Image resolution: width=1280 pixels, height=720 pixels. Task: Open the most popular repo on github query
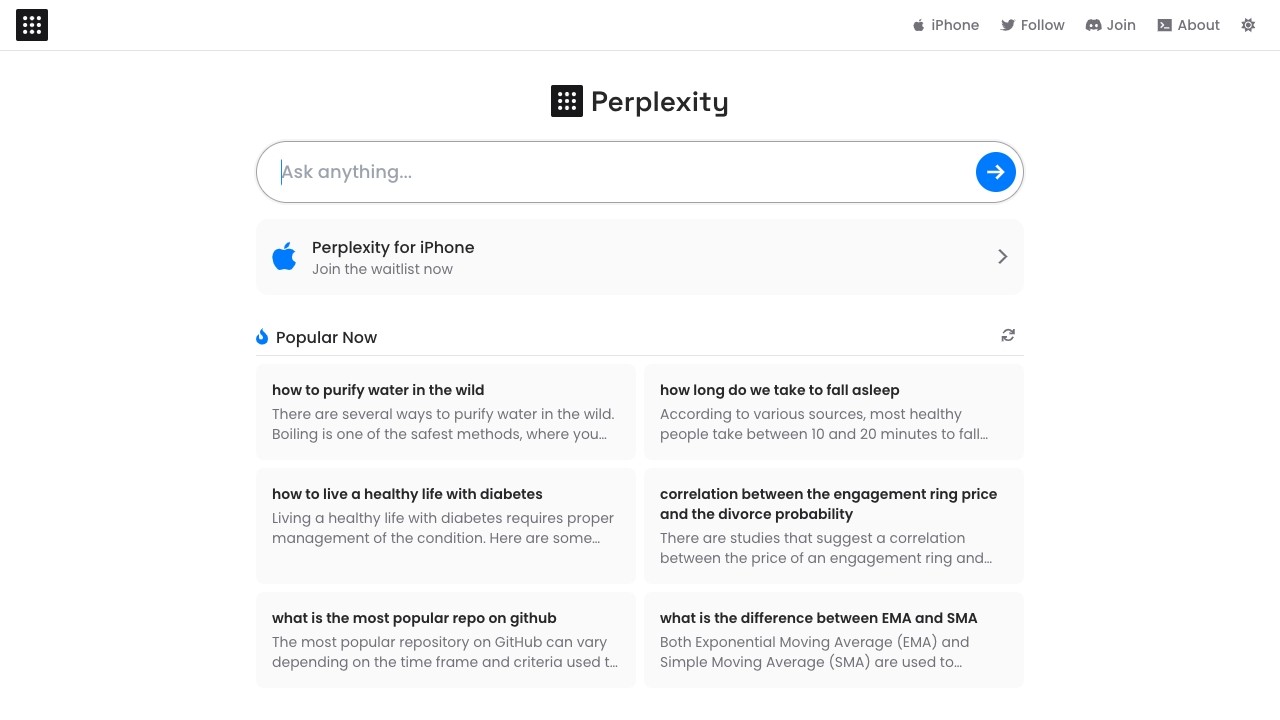[446, 639]
